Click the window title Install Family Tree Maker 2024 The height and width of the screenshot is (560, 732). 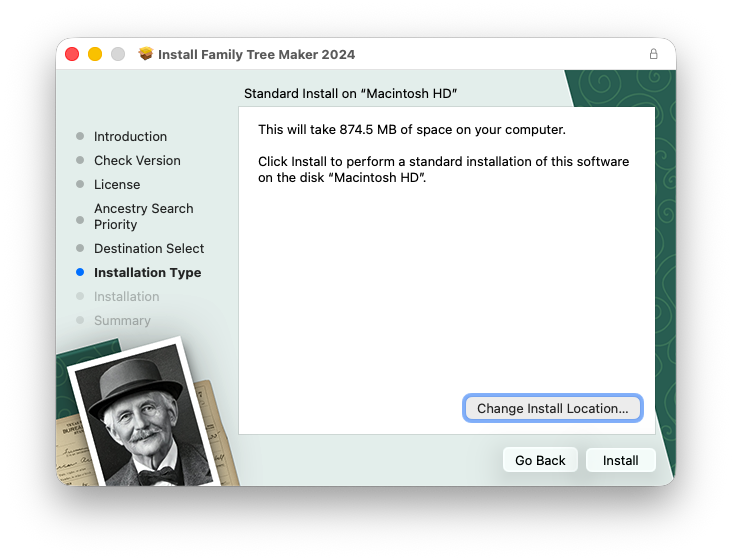point(256,54)
